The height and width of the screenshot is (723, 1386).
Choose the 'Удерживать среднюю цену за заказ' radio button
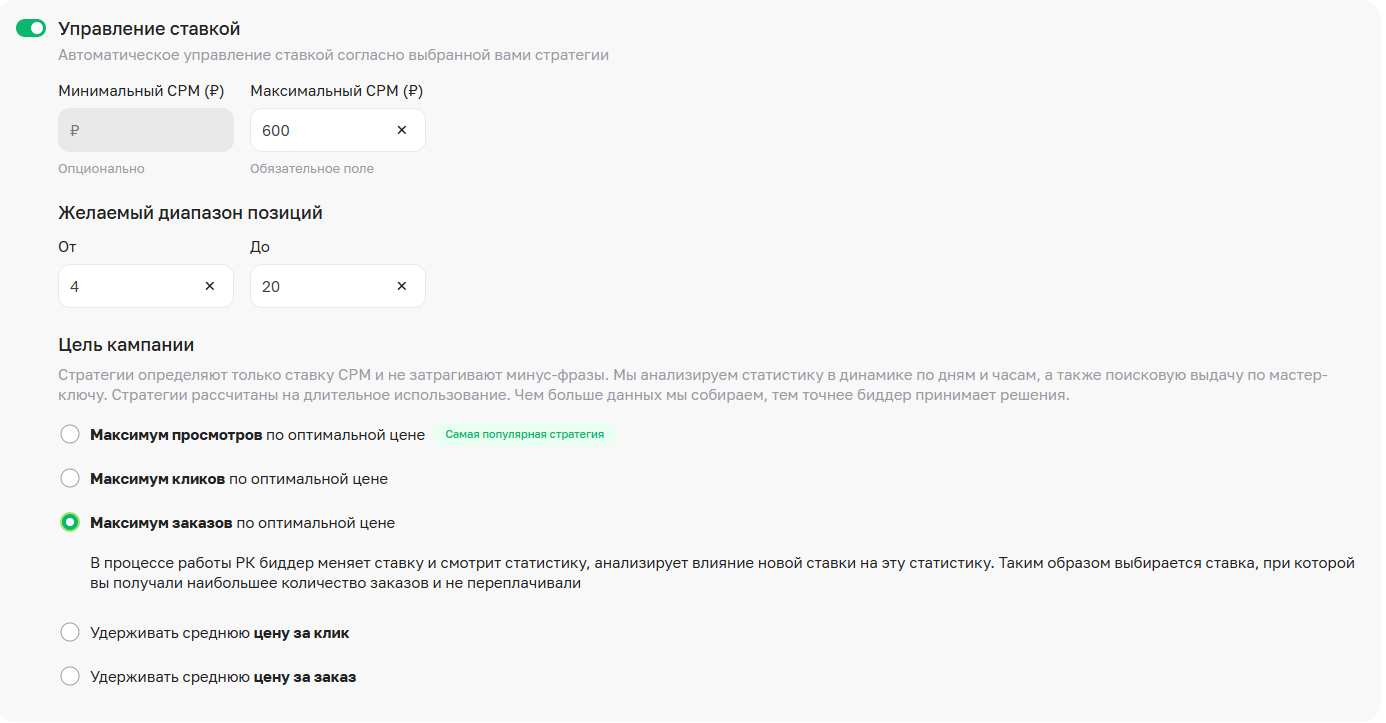(70, 676)
